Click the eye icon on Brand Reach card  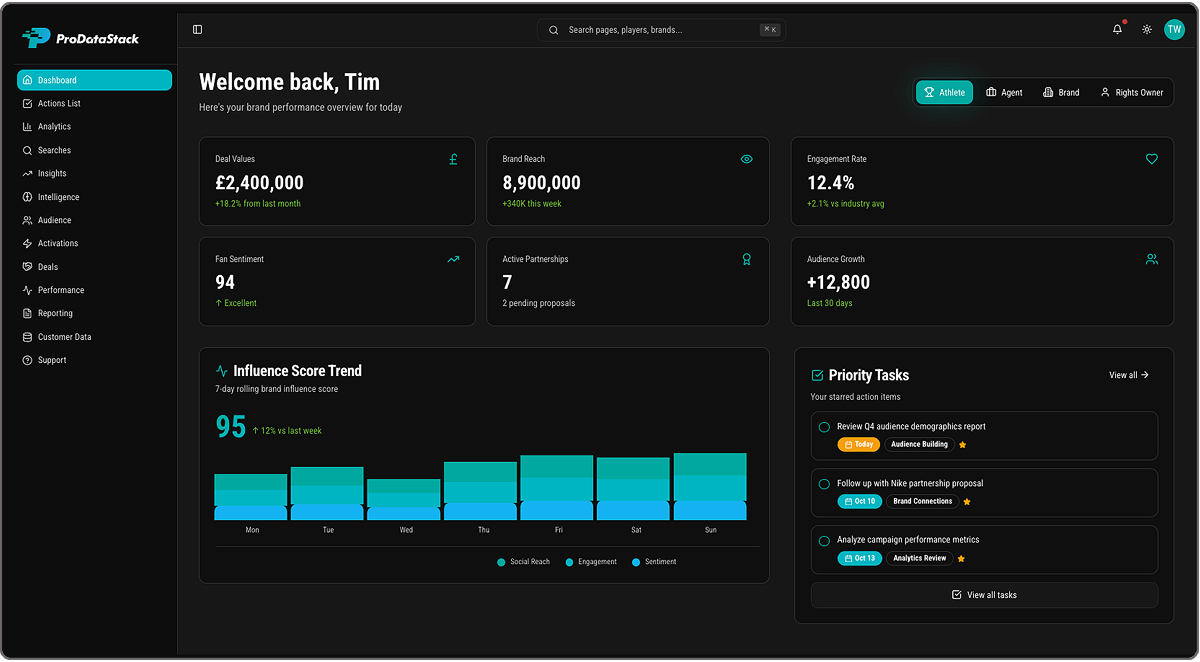tap(746, 158)
